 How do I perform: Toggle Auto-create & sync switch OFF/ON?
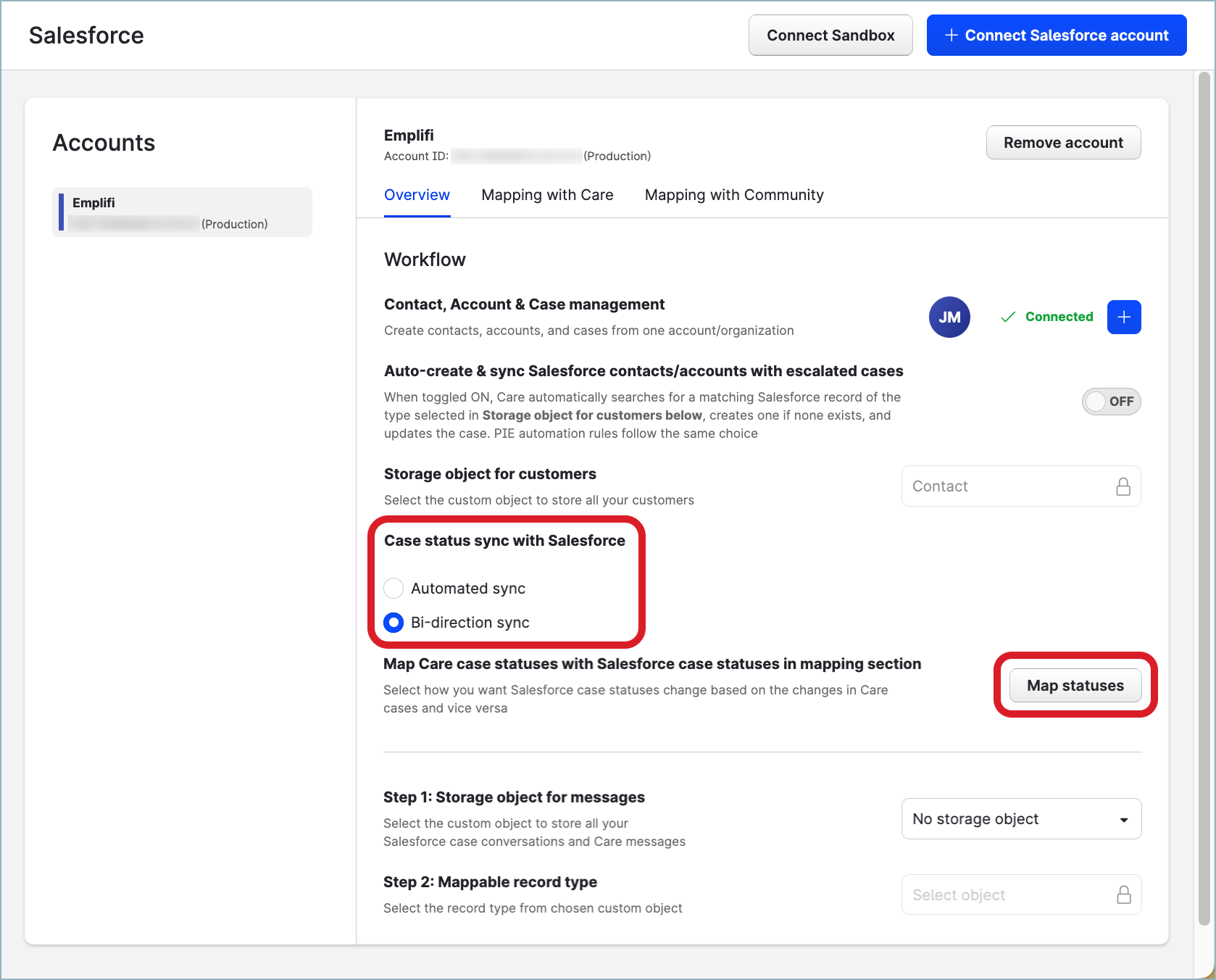[x=1111, y=401]
